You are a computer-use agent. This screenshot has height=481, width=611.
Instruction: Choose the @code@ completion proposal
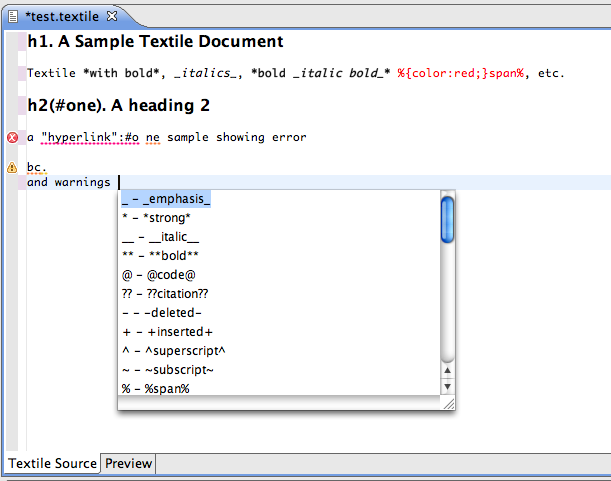[x=279, y=275]
